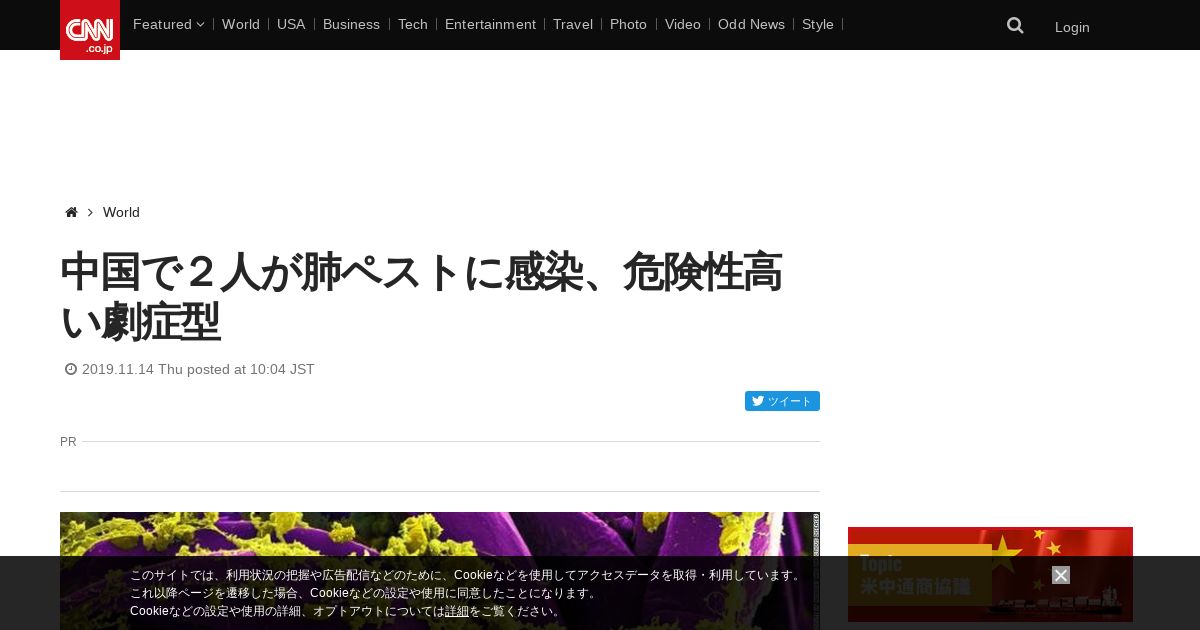Navigate to the Travel section
1200x630 pixels.
[x=573, y=24]
